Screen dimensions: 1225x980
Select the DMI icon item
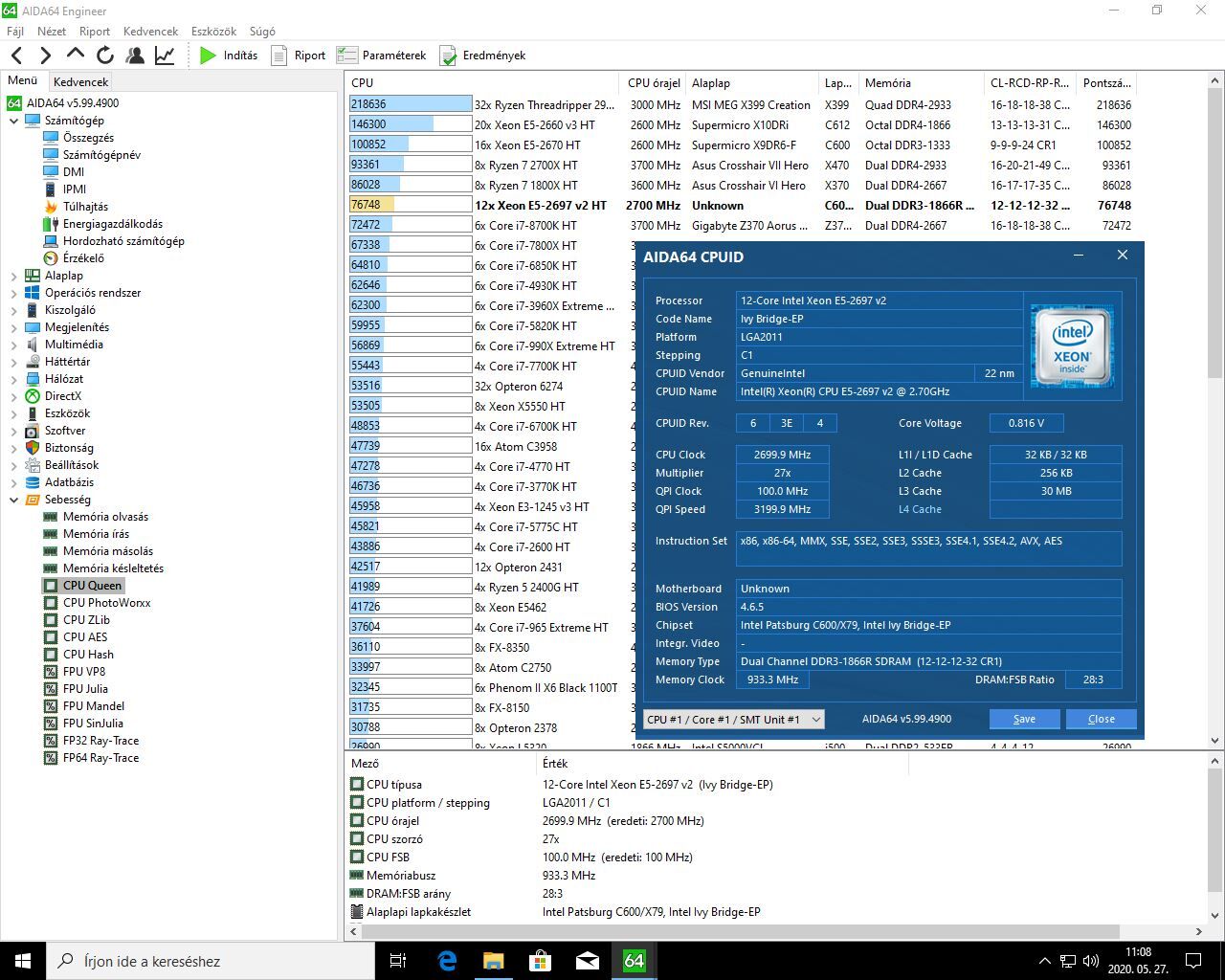[51, 172]
